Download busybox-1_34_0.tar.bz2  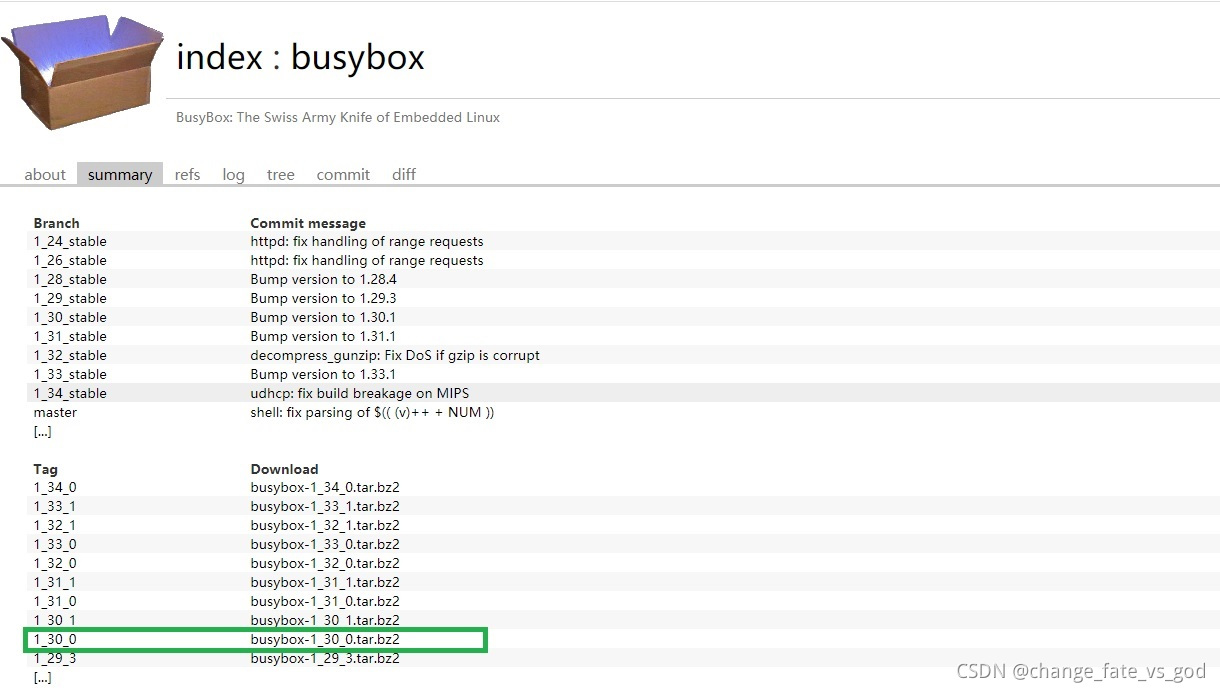[325, 487]
